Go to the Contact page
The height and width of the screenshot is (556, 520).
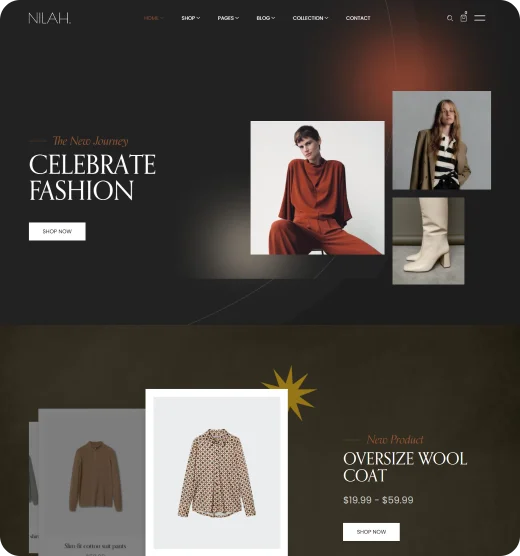click(x=358, y=18)
